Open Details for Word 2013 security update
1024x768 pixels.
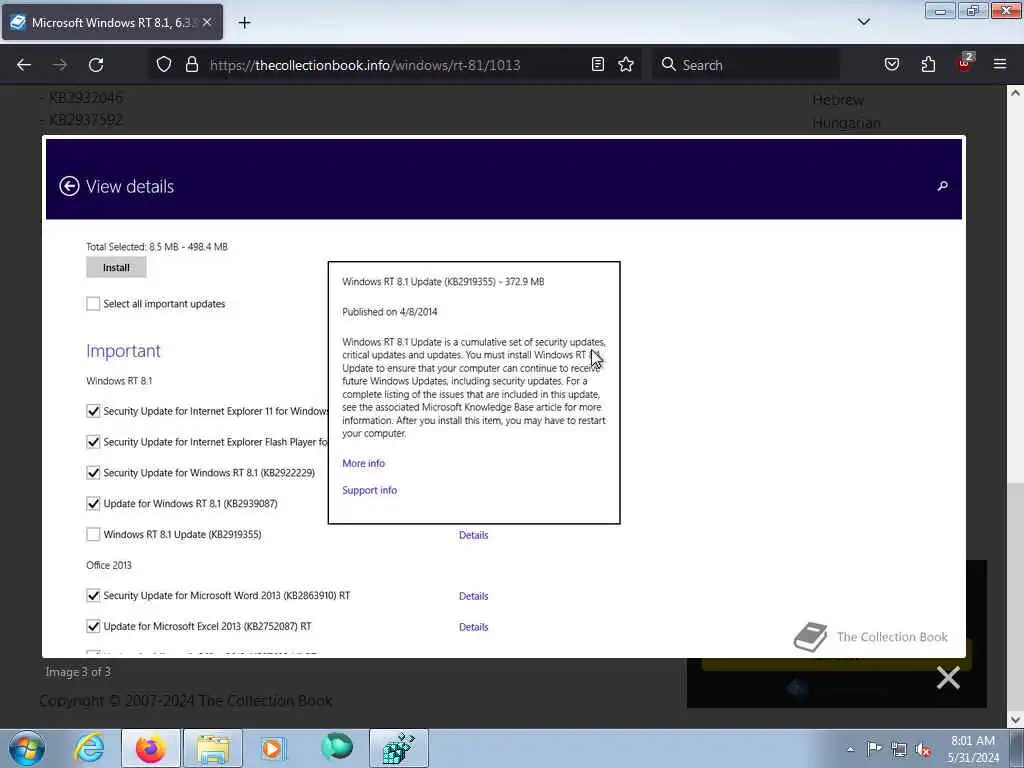(473, 596)
